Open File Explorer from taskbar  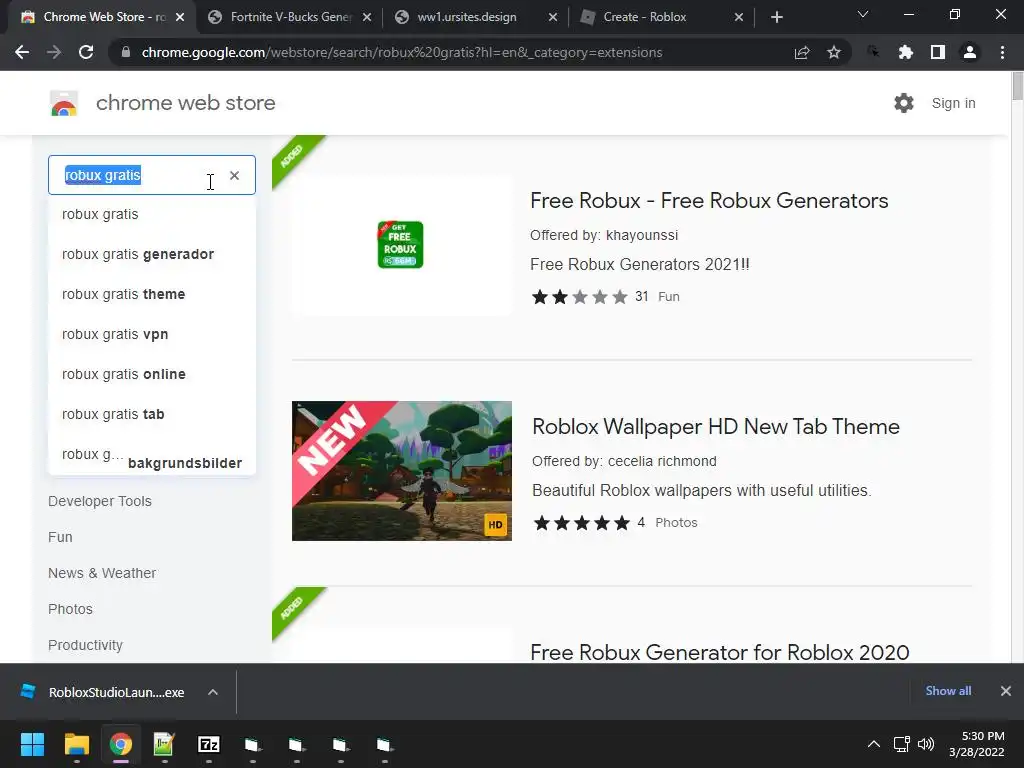point(76,744)
